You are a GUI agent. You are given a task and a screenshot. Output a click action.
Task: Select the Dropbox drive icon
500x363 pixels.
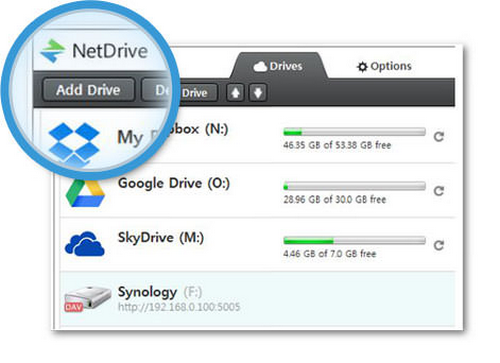point(74,143)
